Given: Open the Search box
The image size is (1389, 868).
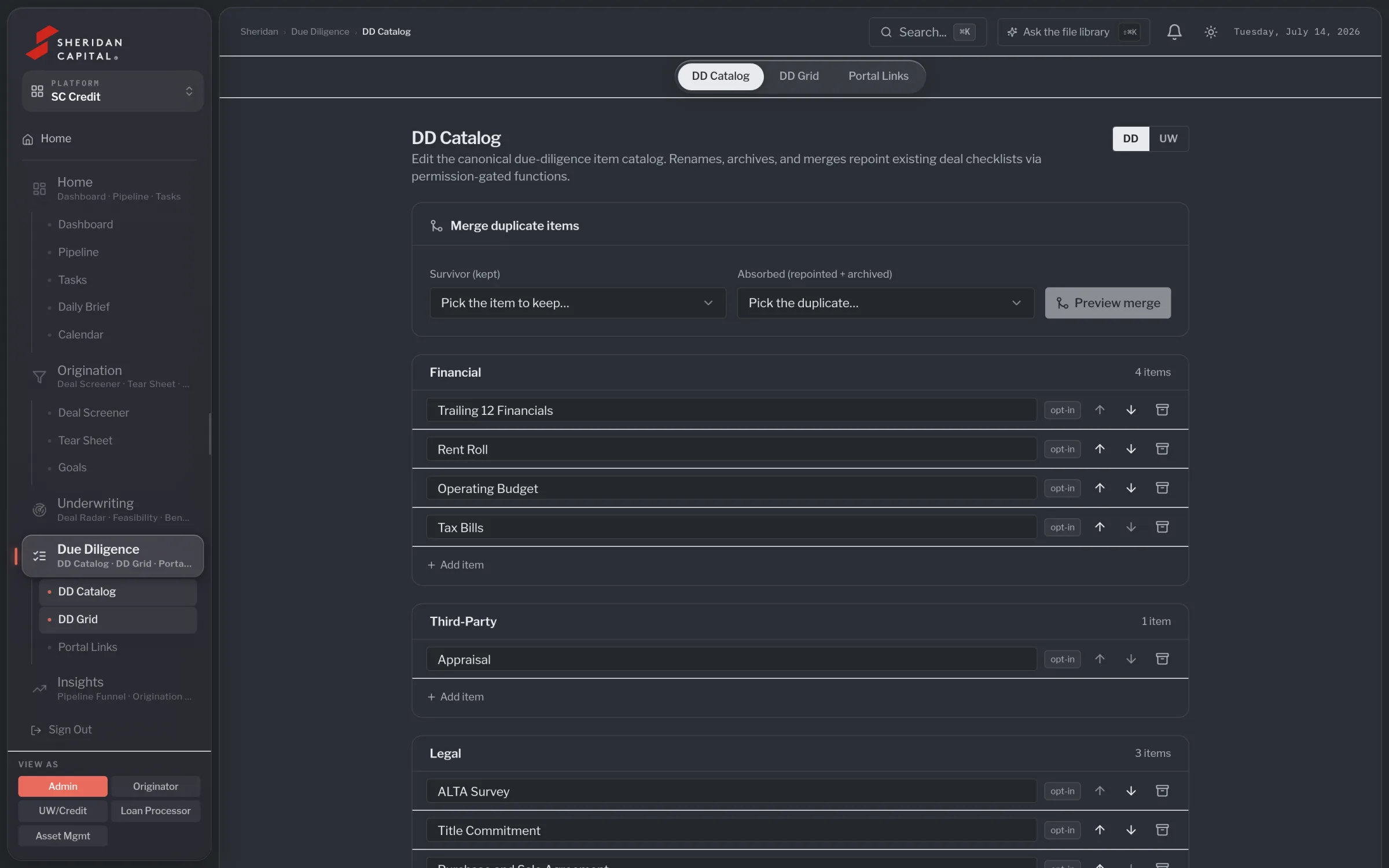Looking at the screenshot, I should 927,32.
